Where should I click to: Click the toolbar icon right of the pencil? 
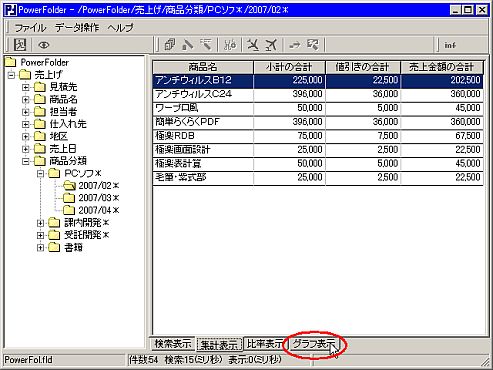[x=206, y=45]
